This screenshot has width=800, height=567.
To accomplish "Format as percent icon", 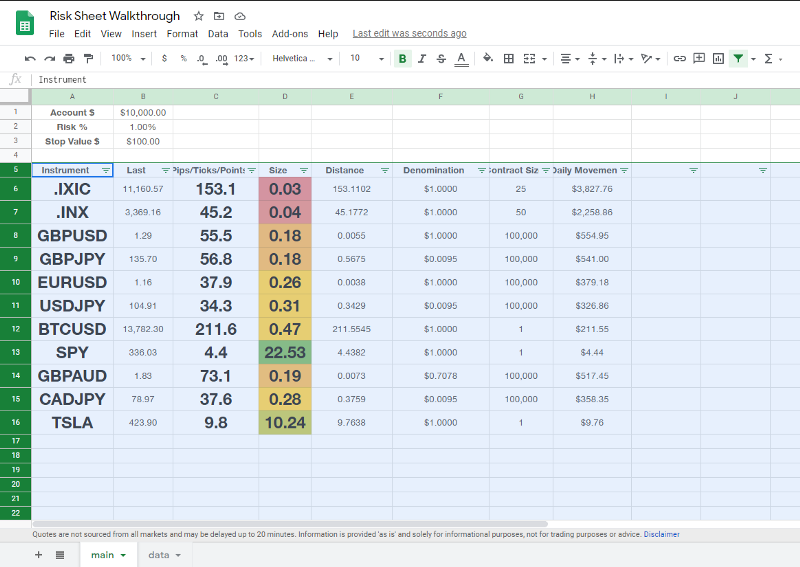I will tap(184, 59).
